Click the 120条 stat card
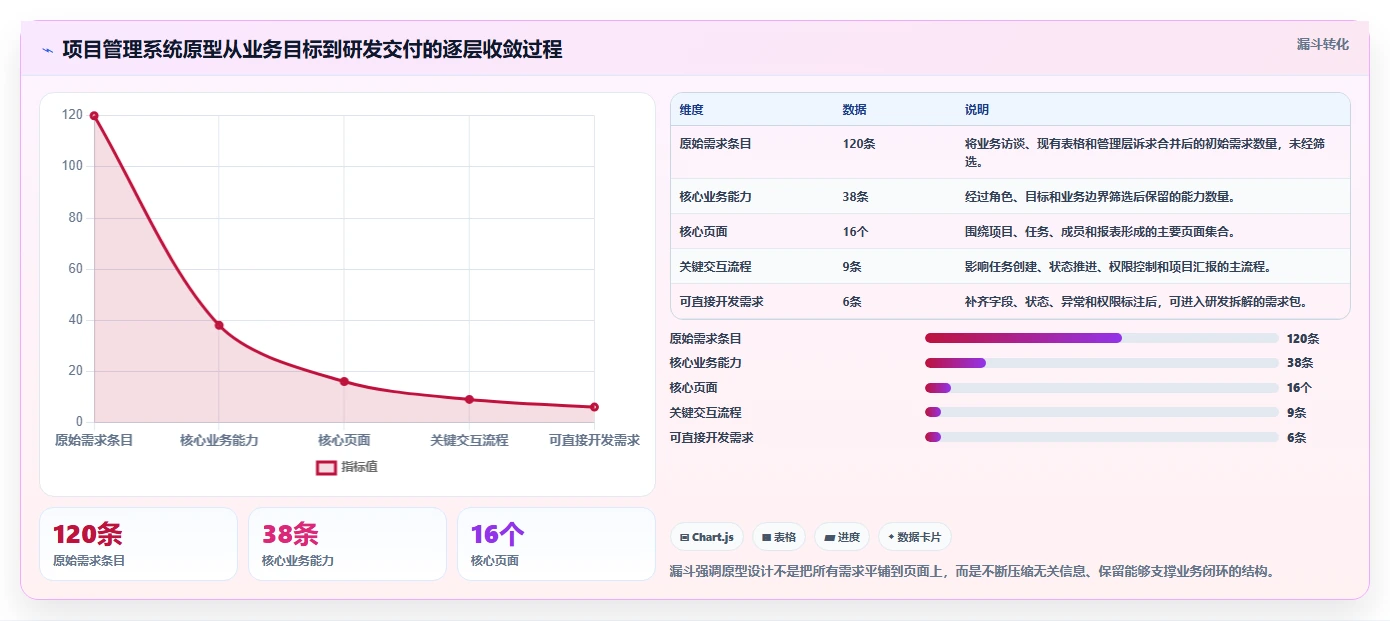Image resolution: width=1390 pixels, height=621 pixels. tap(138, 544)
